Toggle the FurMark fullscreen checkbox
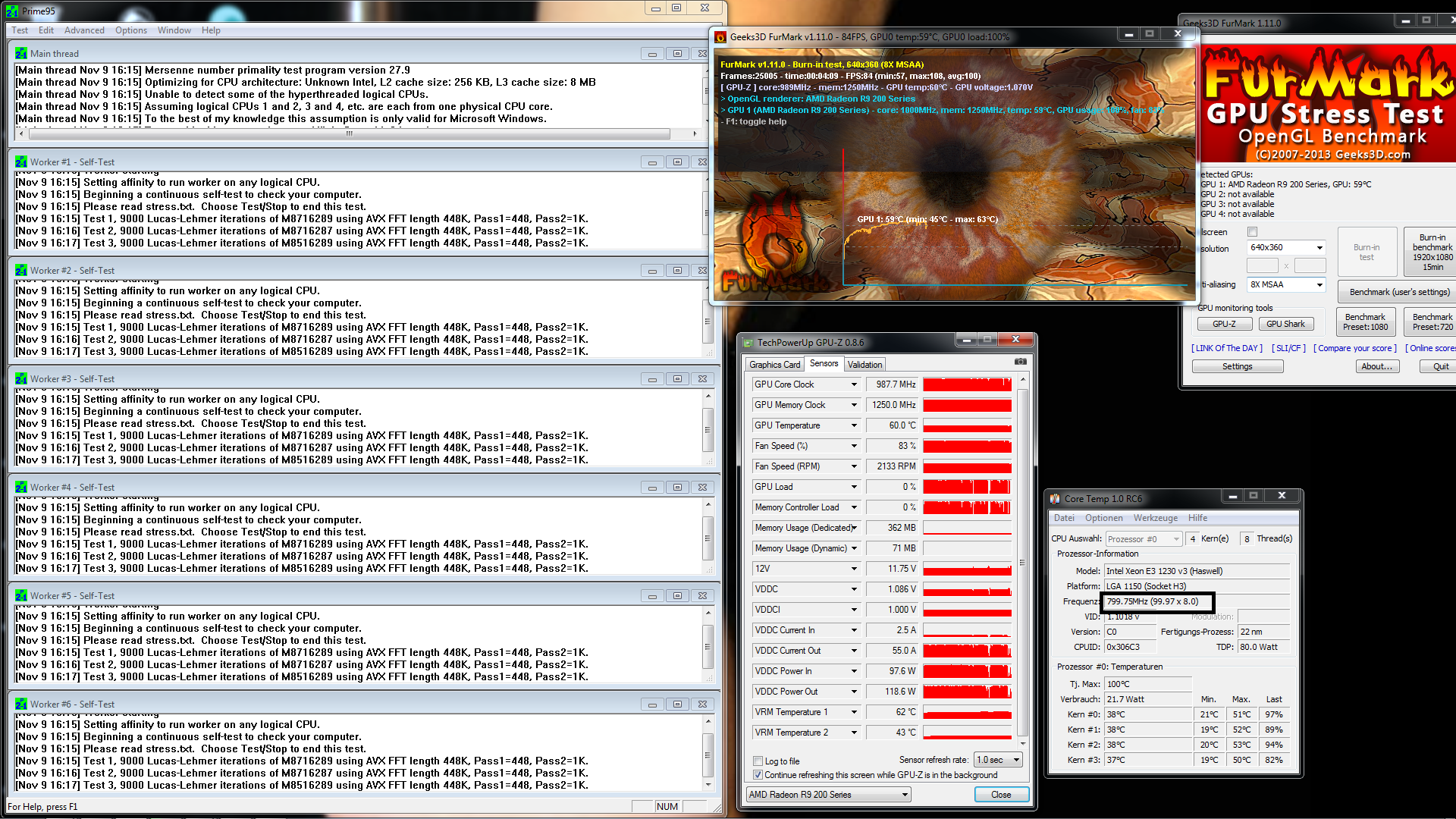Image resolution: width=1456 pixels, height=819 pixels. point(1252,232)
